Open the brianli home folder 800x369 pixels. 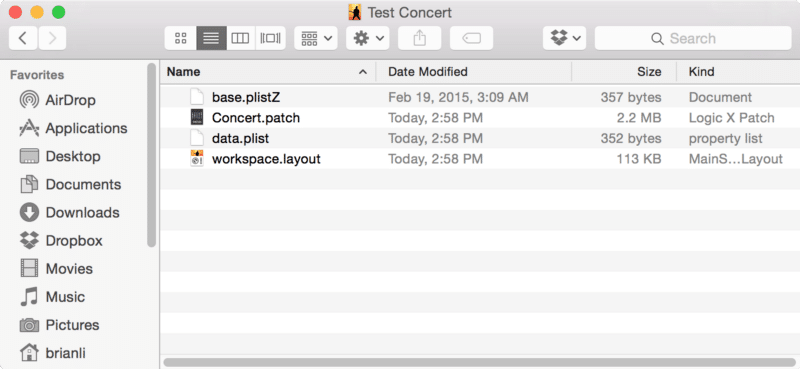click(52, 353)
